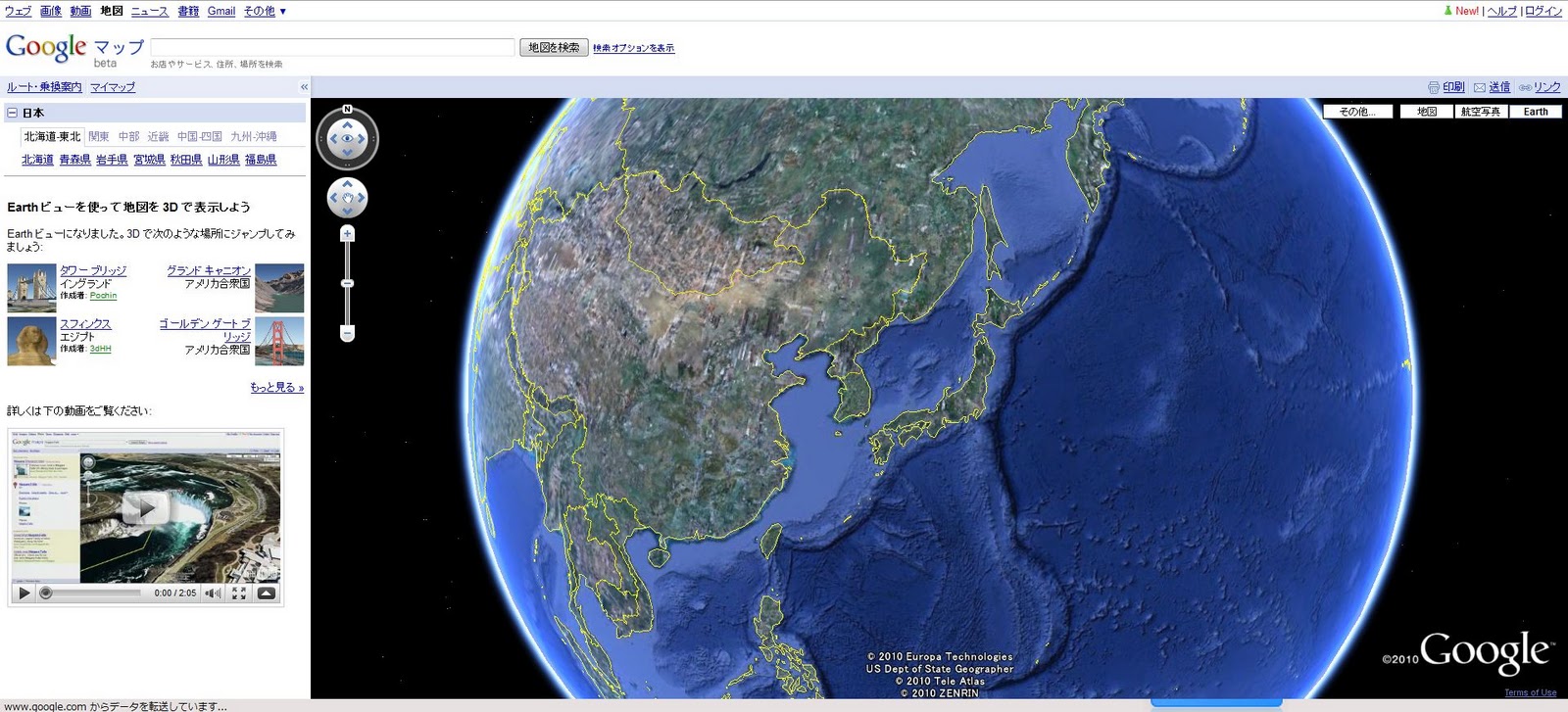Open the もっと見る » link
1568x712 pixels.
click(277, 387)
